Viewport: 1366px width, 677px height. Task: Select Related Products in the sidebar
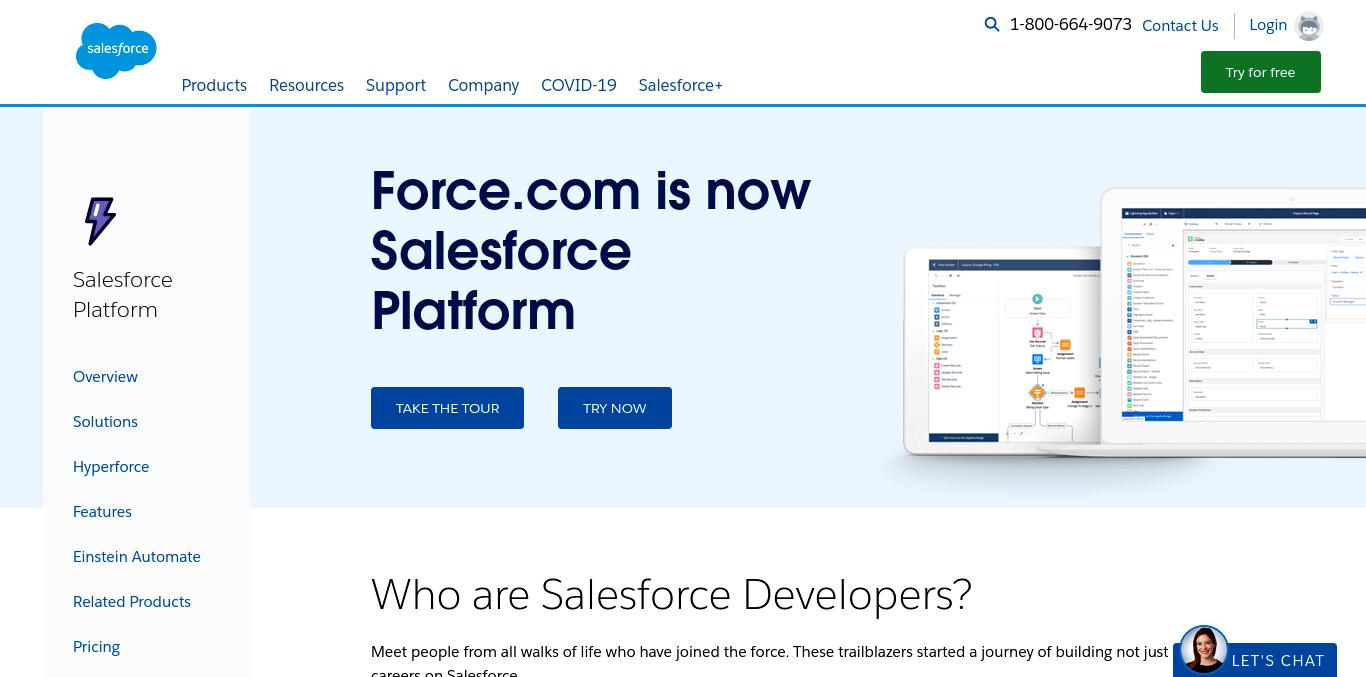coord(132,601)
